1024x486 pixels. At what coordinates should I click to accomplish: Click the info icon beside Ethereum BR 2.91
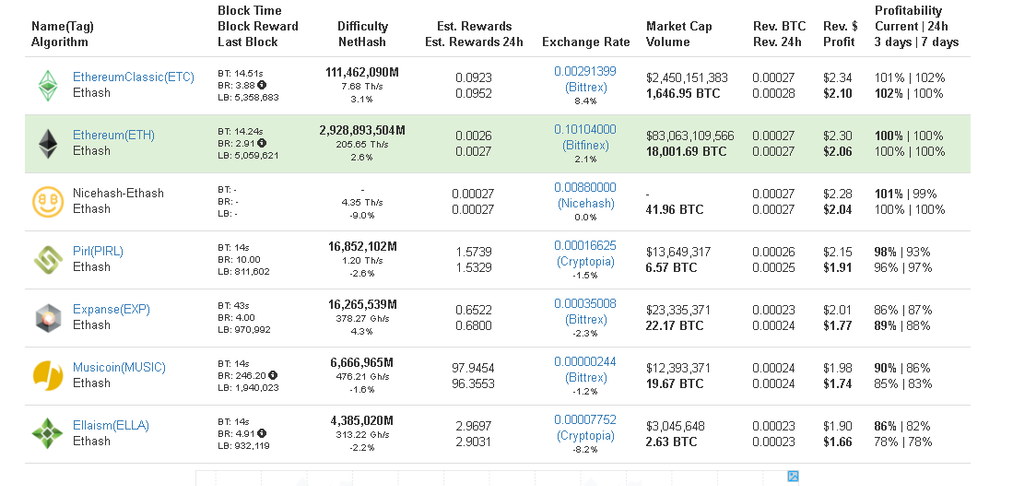point(262,143)
